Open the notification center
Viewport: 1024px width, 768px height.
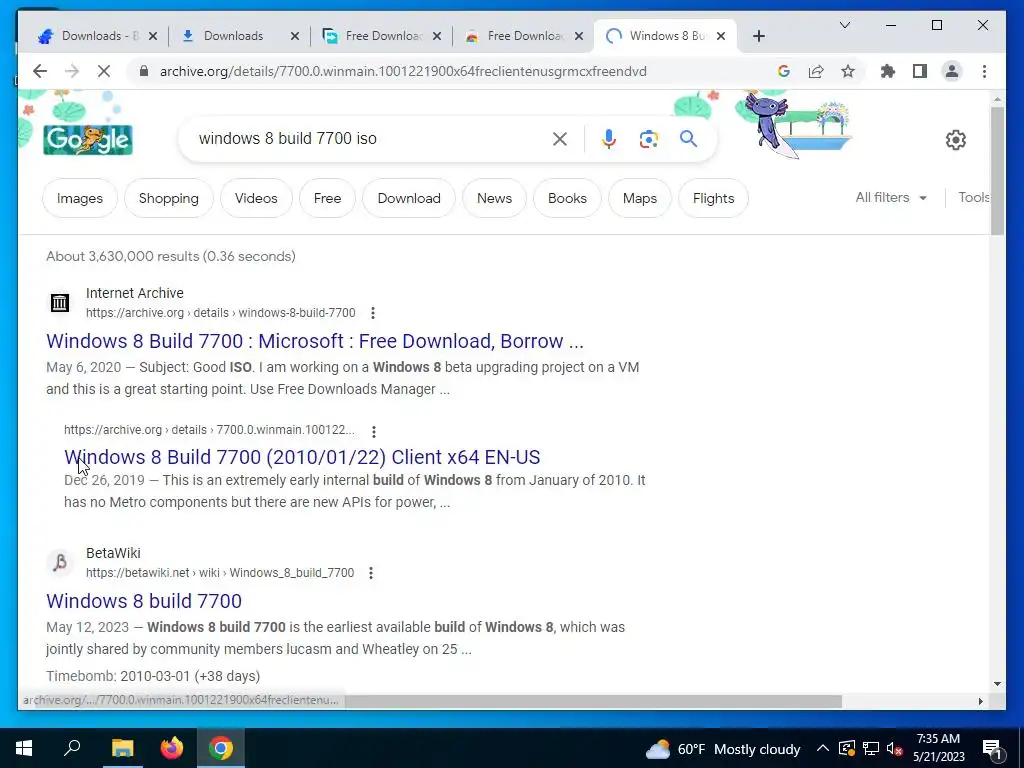(993, 749)
